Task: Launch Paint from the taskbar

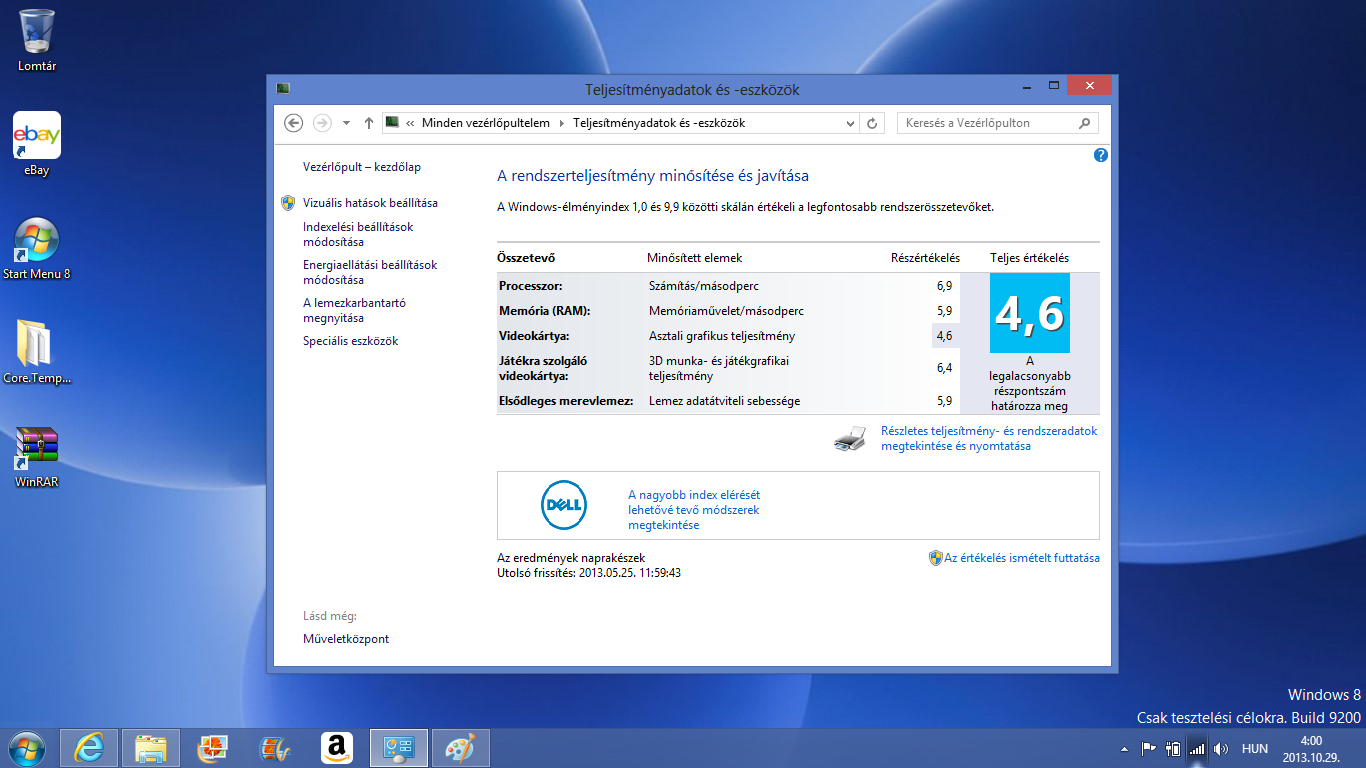Action: click(x=461, y=748)
